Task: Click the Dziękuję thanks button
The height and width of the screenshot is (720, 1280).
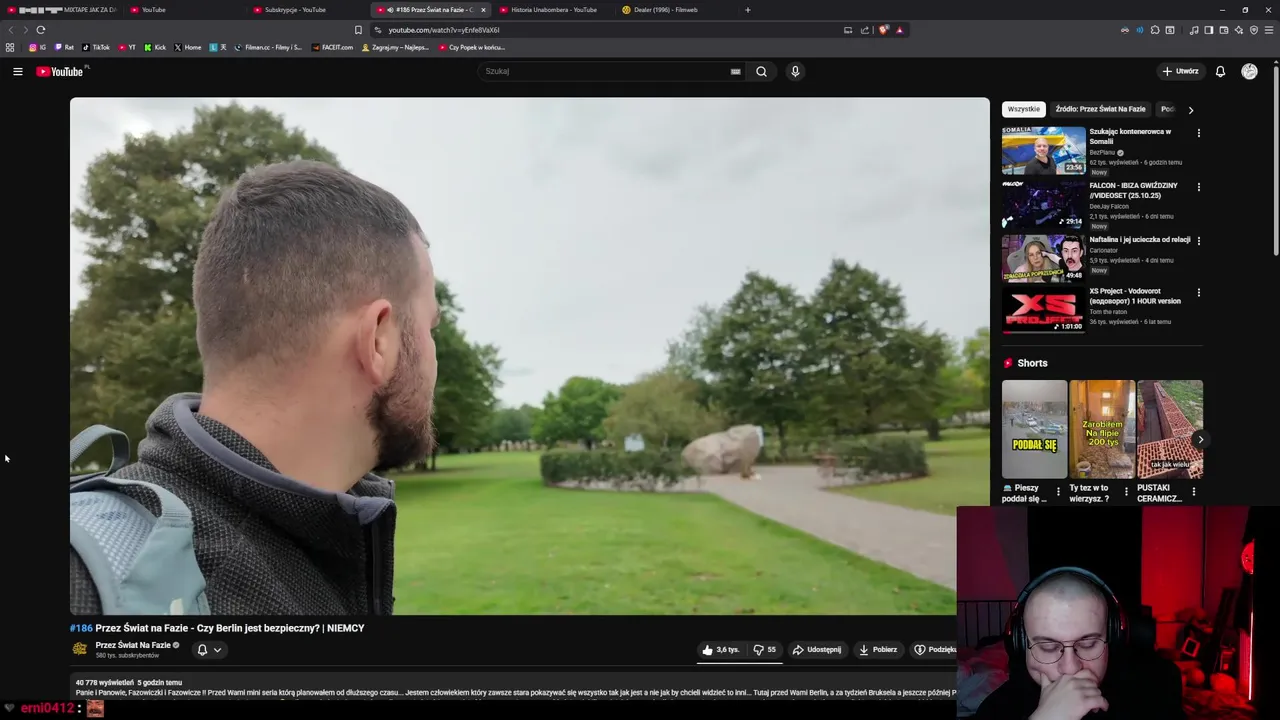Action: click(x=936, y=650)
